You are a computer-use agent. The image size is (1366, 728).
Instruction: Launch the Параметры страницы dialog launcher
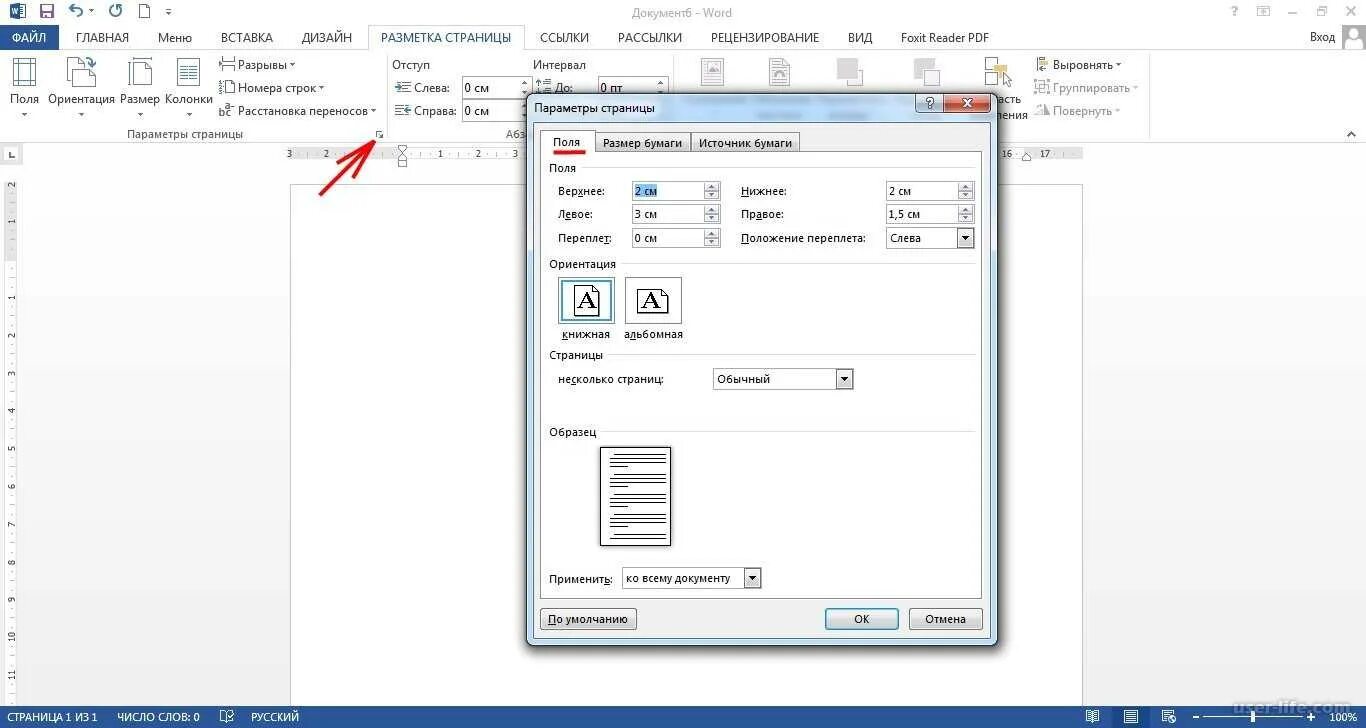point(379,134)
